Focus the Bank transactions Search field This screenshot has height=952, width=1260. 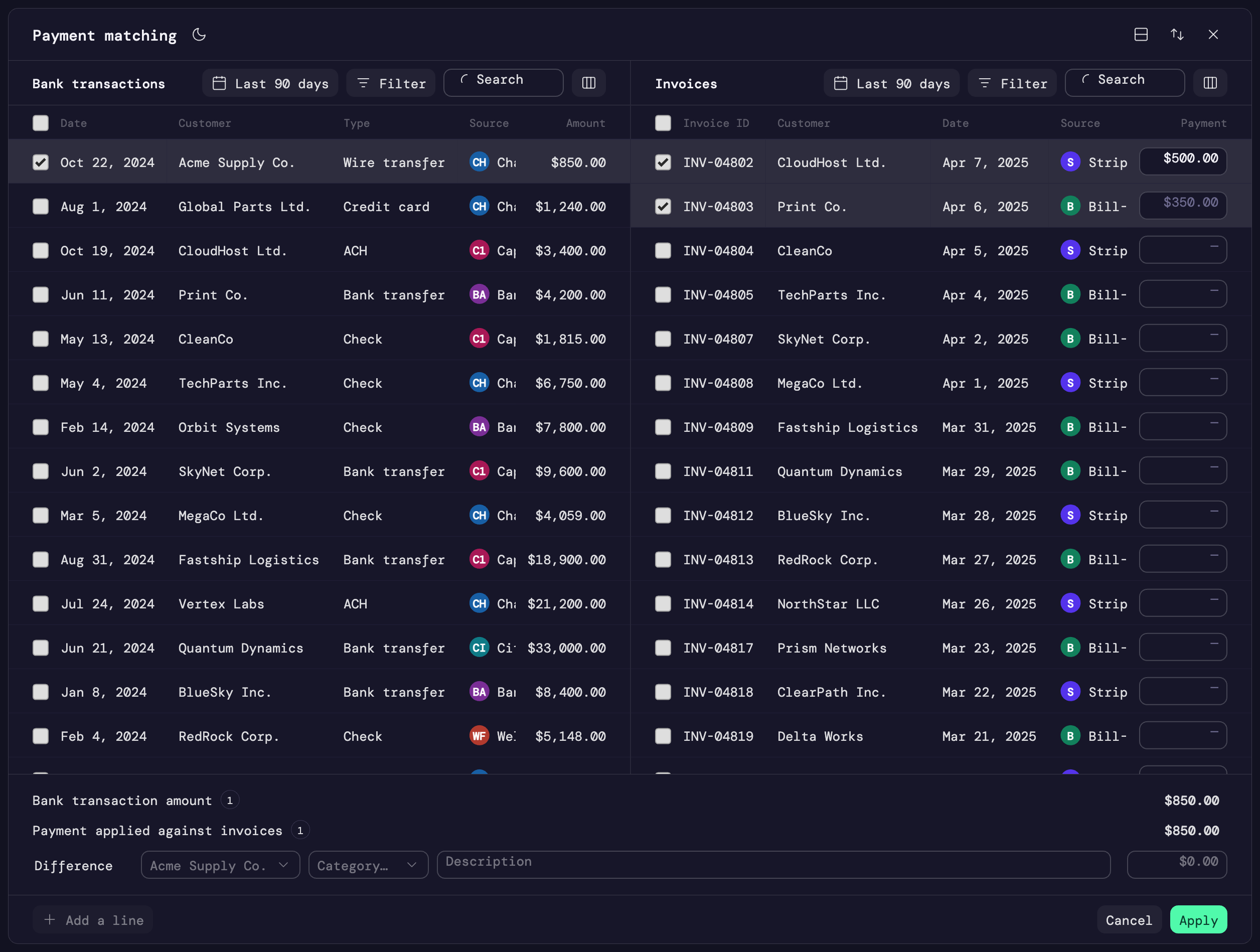coord(504,83)
